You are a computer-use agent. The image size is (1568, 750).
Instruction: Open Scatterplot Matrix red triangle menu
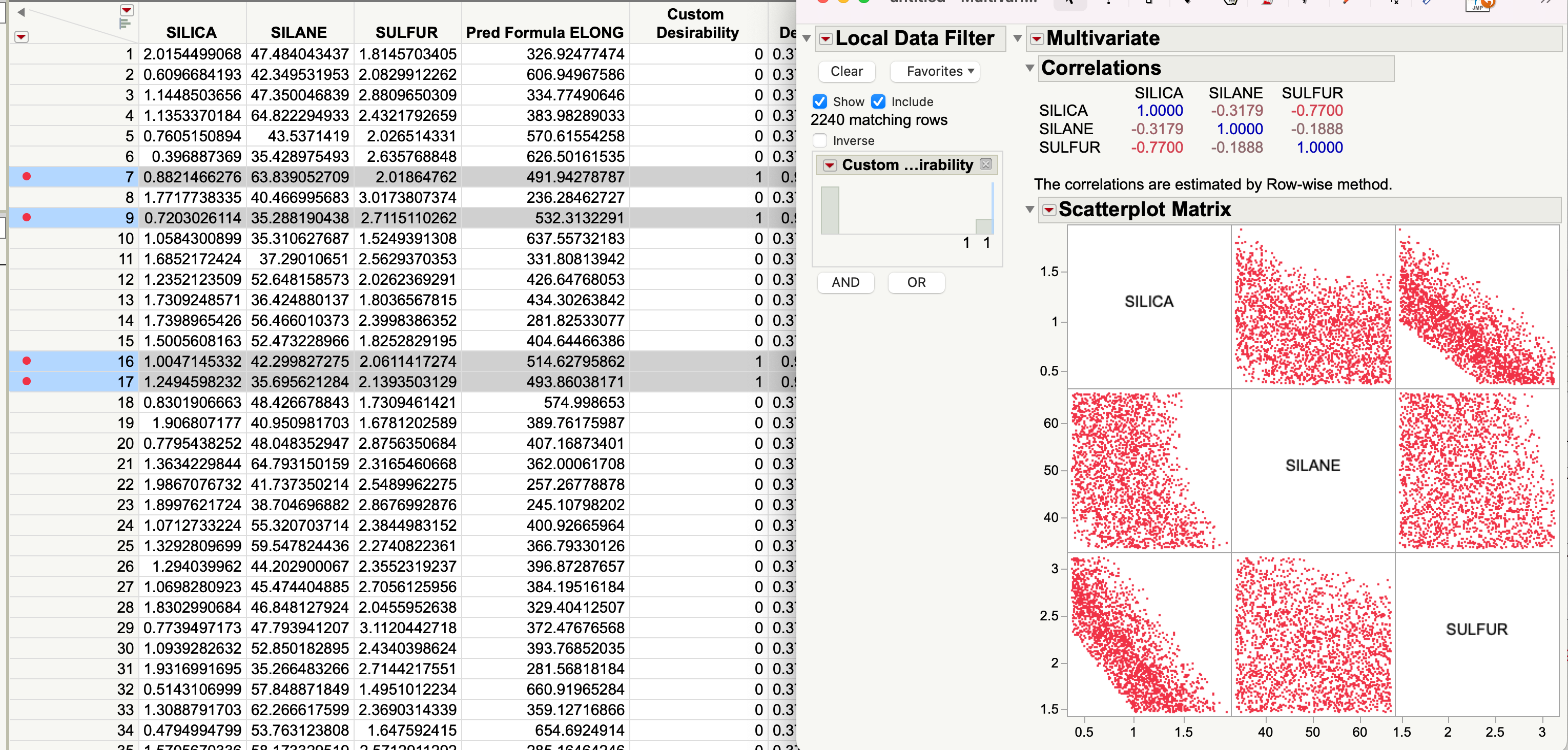(x=1049, y=210)
